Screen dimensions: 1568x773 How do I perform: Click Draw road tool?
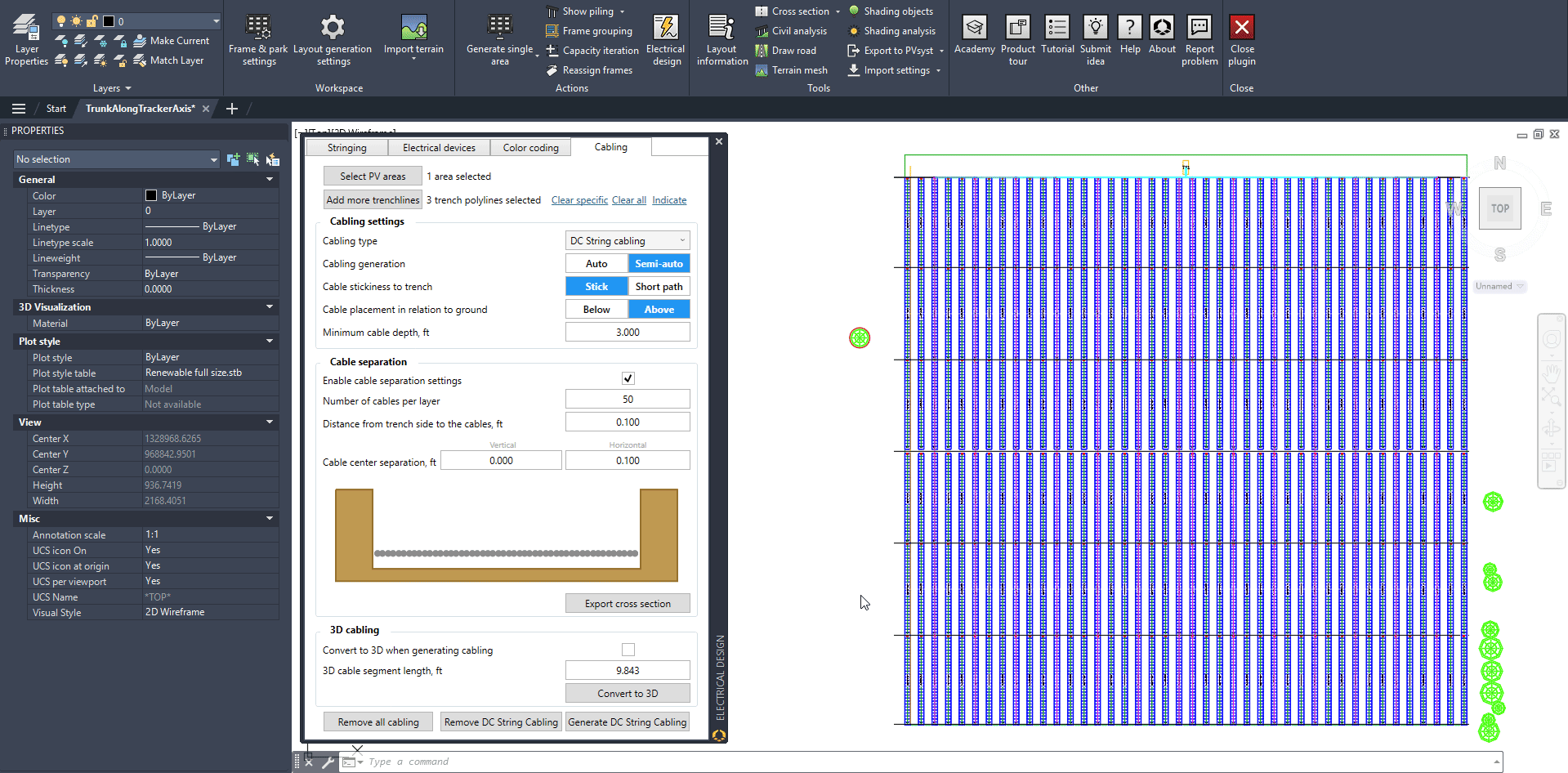click(785, 51)
